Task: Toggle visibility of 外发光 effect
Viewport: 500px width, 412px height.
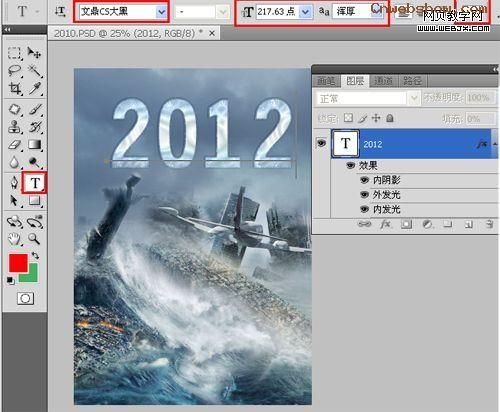Action: (364, 195)
